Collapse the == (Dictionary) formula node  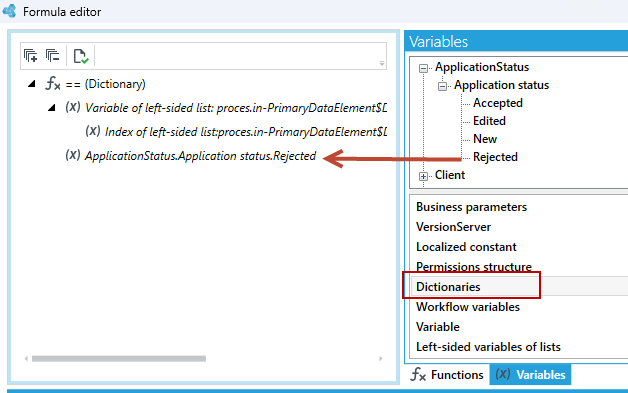click(32, 84)
